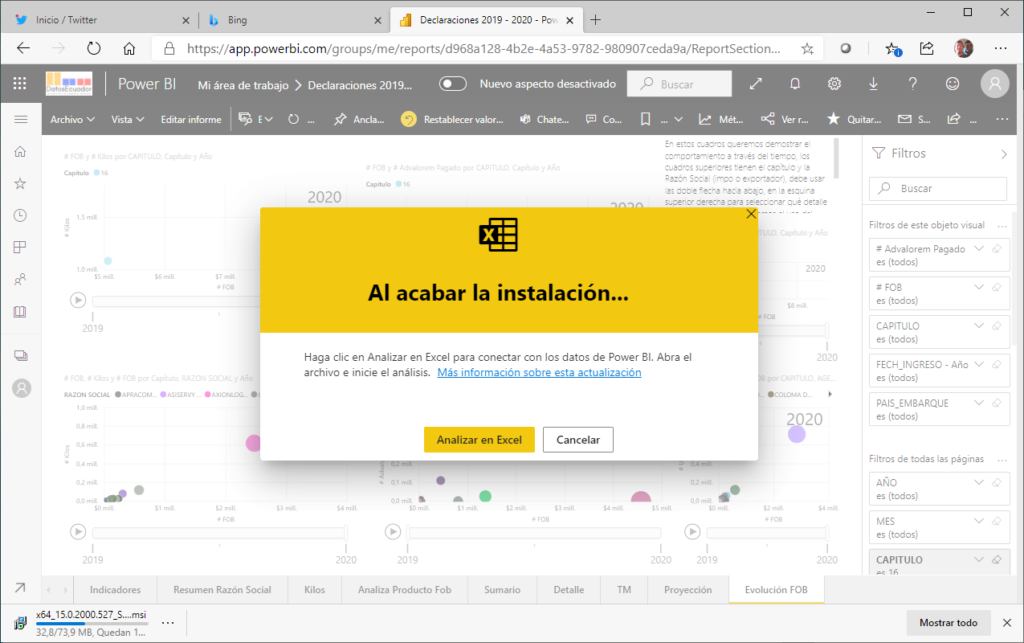
Task: Open Power BI settings gear
Action: pyautogui.click(x=834, y=84)
